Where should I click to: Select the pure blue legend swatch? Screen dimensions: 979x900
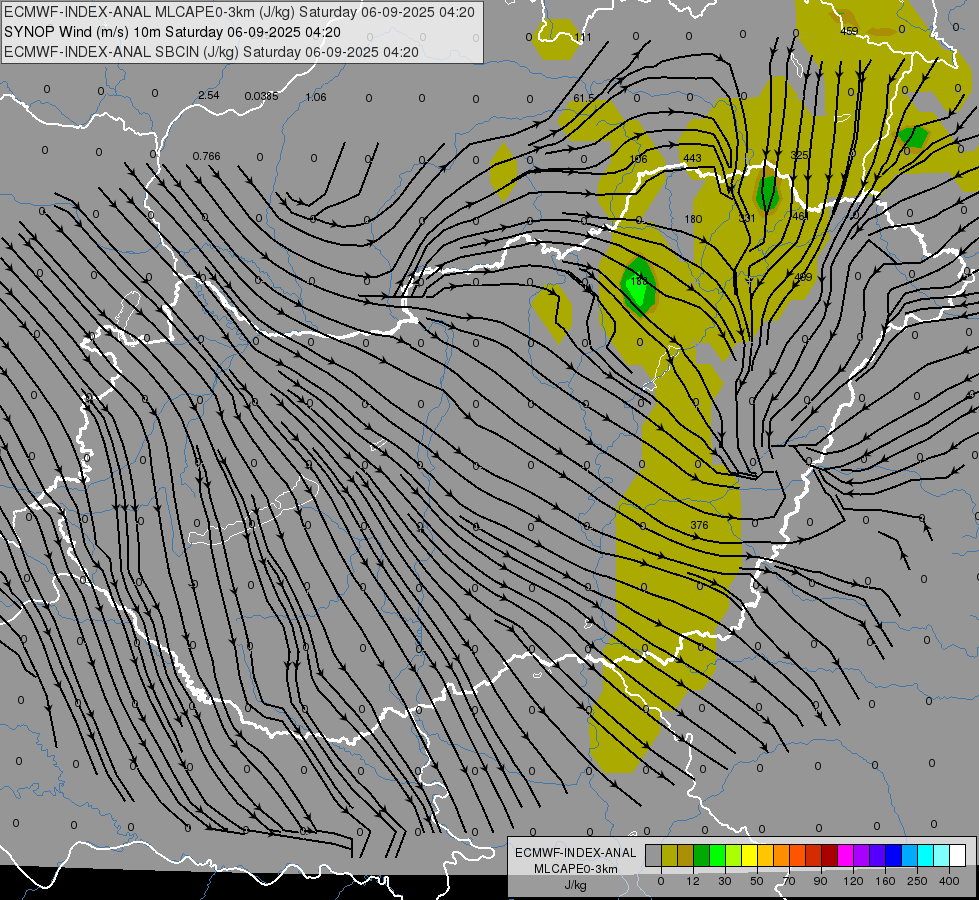pyautogui.click(x=893, y=855)
